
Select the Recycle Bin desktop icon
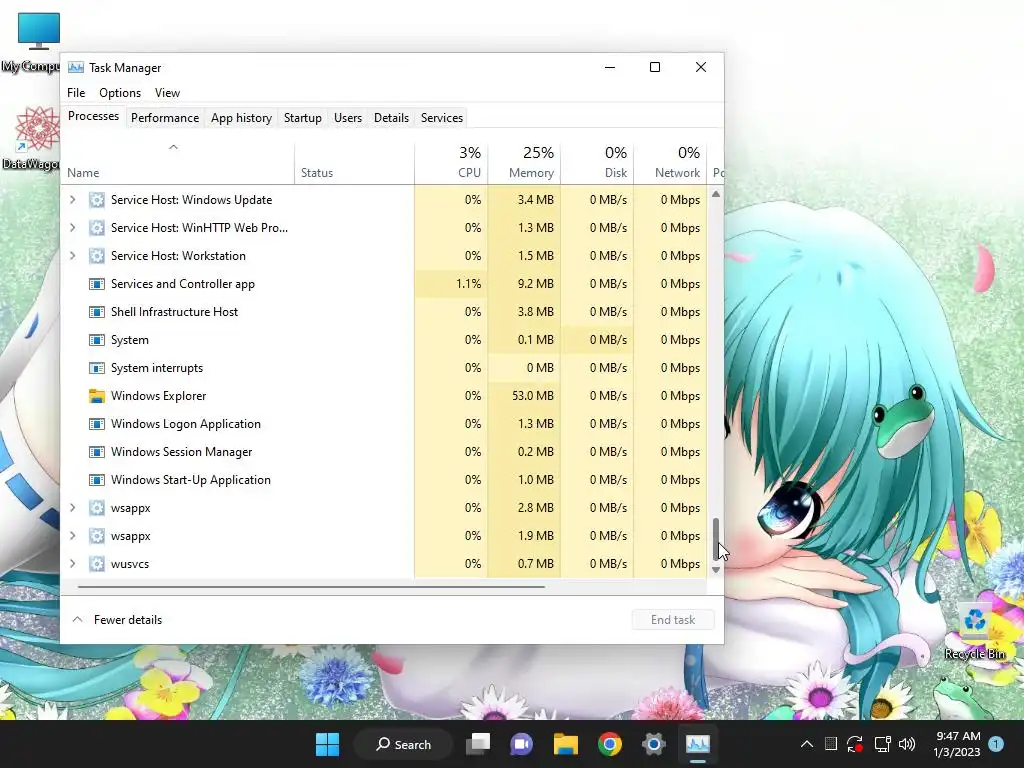(975, 632)
